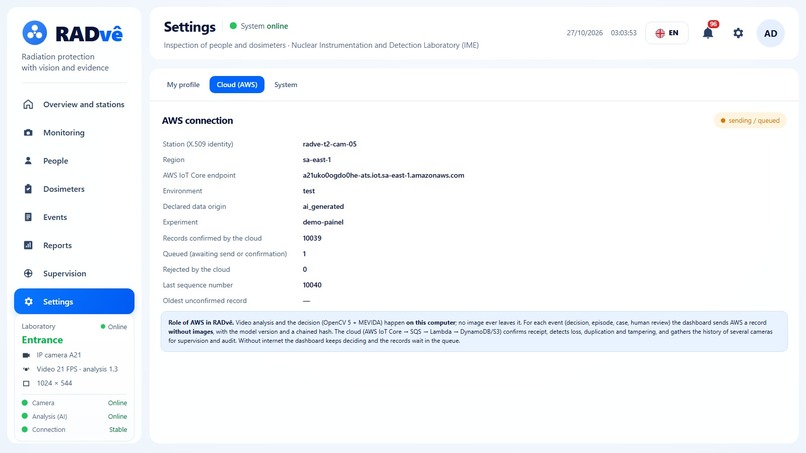This screenshot has height=453, width=806.
Task: Click experiment value demo-painel
Action: (323, 222)
